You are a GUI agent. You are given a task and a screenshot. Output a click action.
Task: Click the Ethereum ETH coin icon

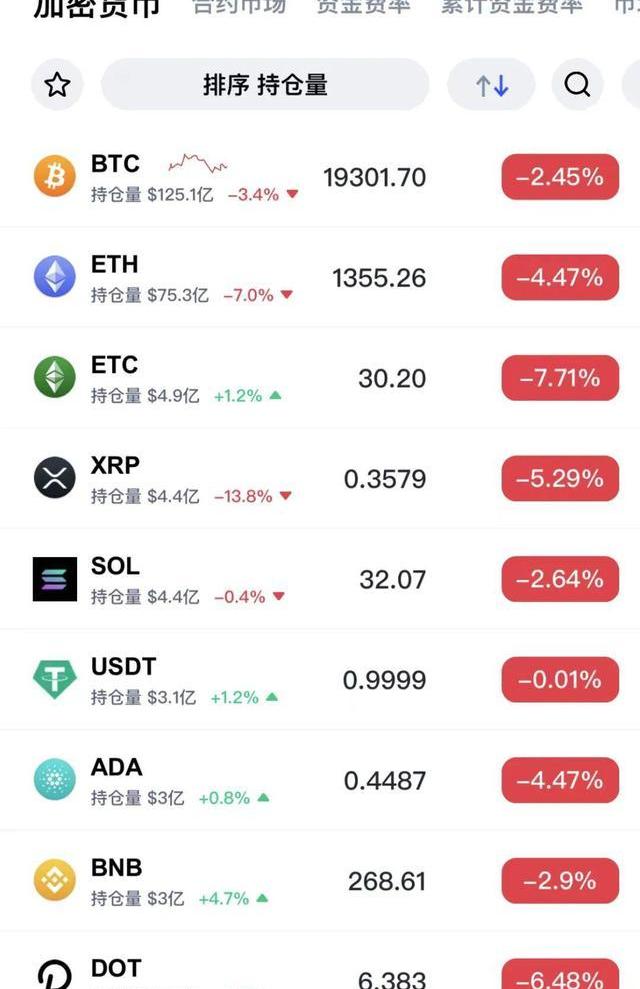[x=55, y=277]
